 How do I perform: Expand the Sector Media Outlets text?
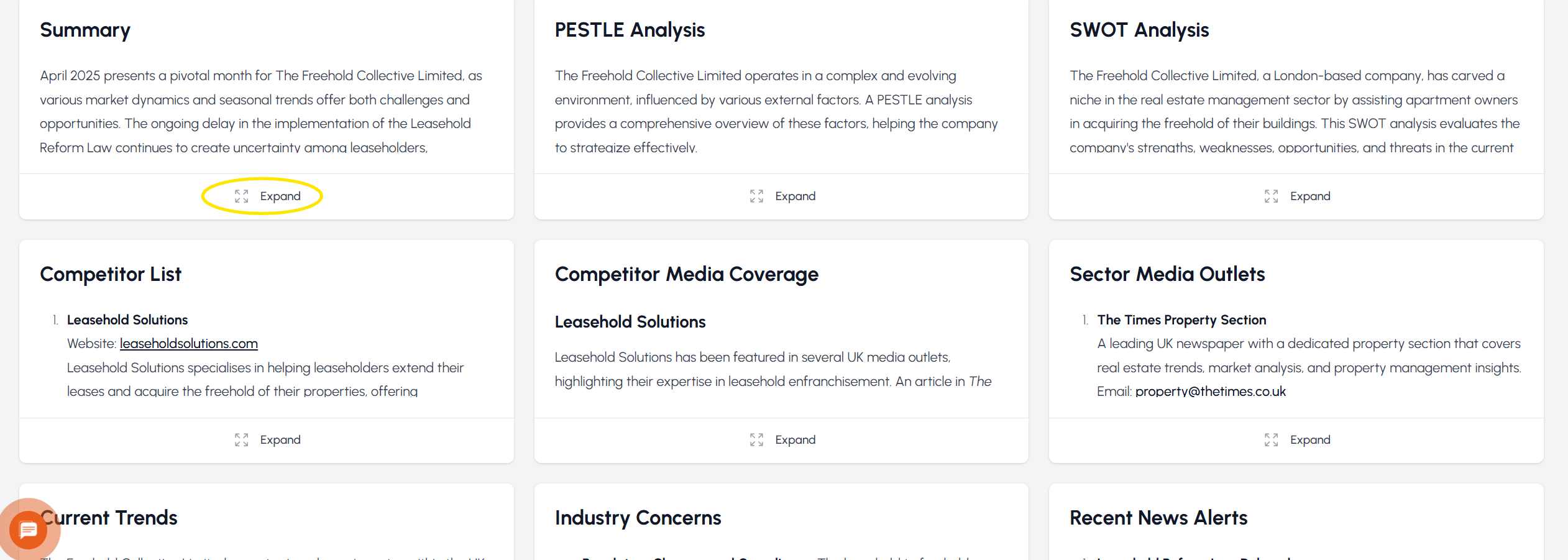1309,440
